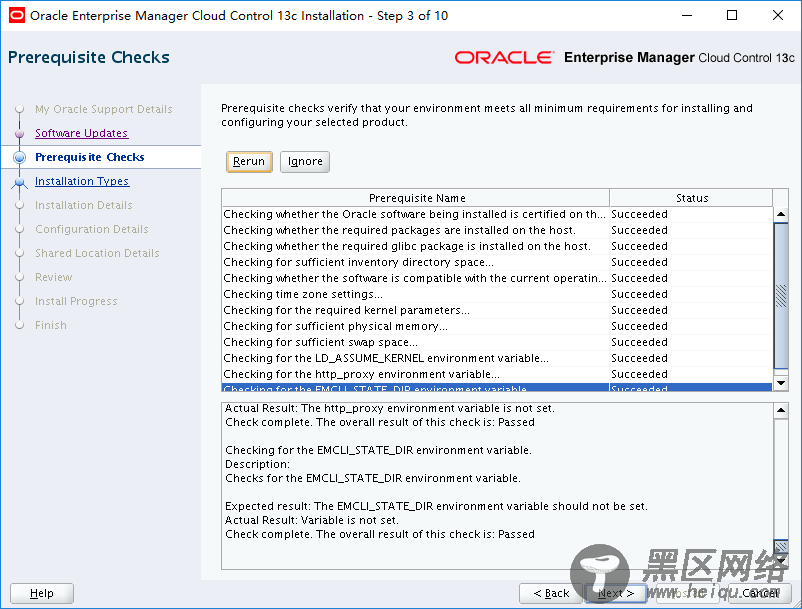Image resolution: width=802 pixels, height=609 pixels.
Task: Select row 'Checking for sufficient physical memory'
Action: [497, 326]
